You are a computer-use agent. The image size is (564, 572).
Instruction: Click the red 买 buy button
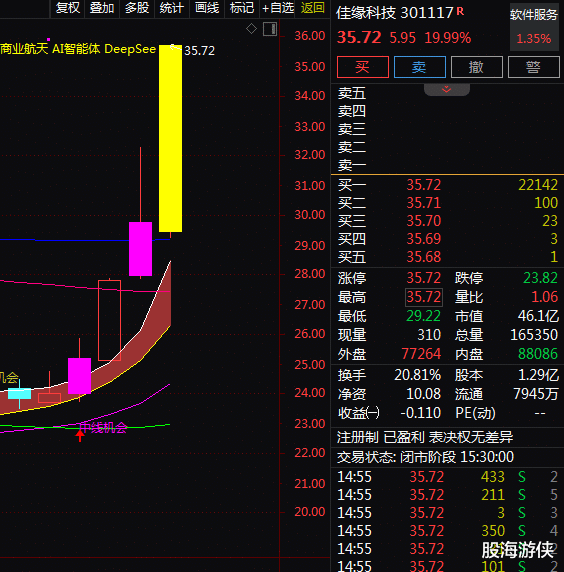363,67
